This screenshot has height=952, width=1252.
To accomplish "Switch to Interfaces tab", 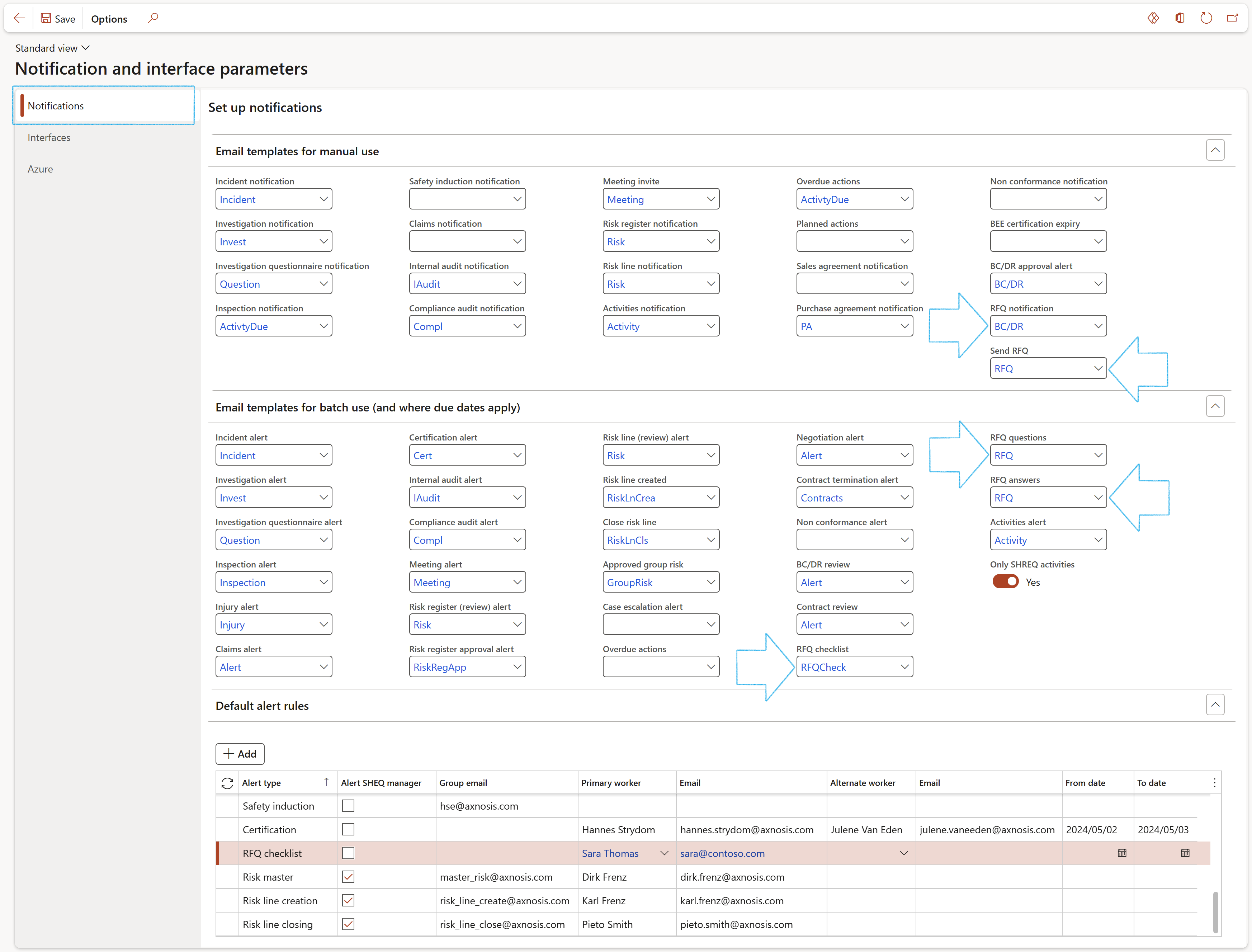I will [49, 137].
